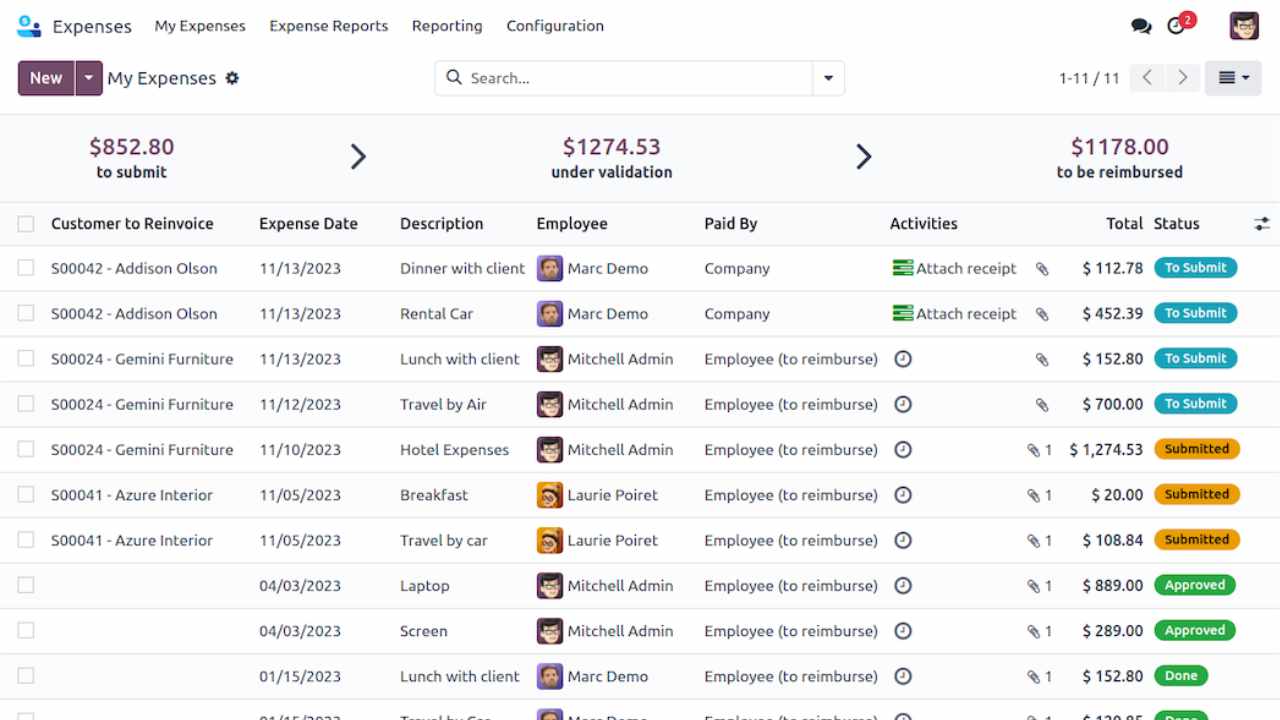Open the list view switcher dropdown

click(x=1233, y=78)
